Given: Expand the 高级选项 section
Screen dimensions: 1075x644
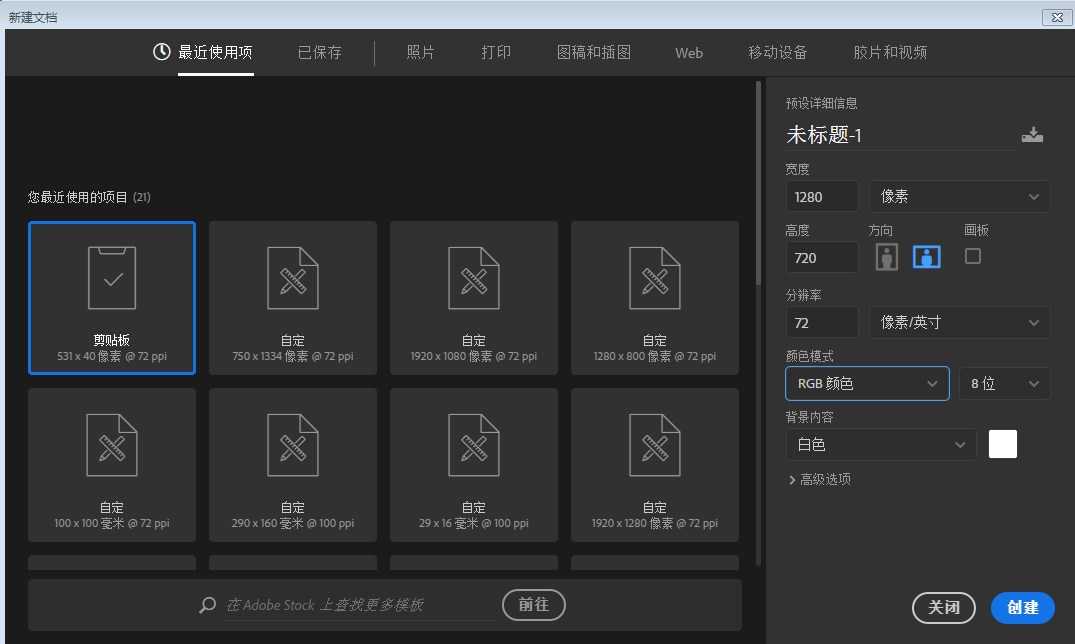Looking at the screenshot, I should [820, 479].
